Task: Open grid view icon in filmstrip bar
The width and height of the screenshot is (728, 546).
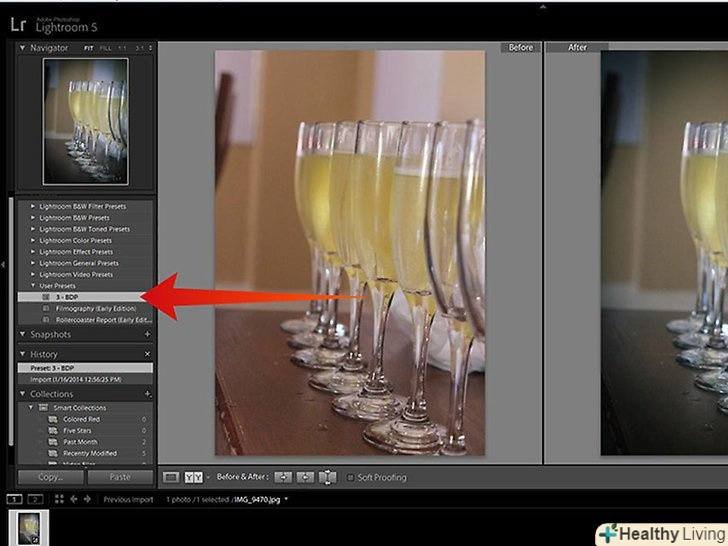Action: (x=58, y=499)
